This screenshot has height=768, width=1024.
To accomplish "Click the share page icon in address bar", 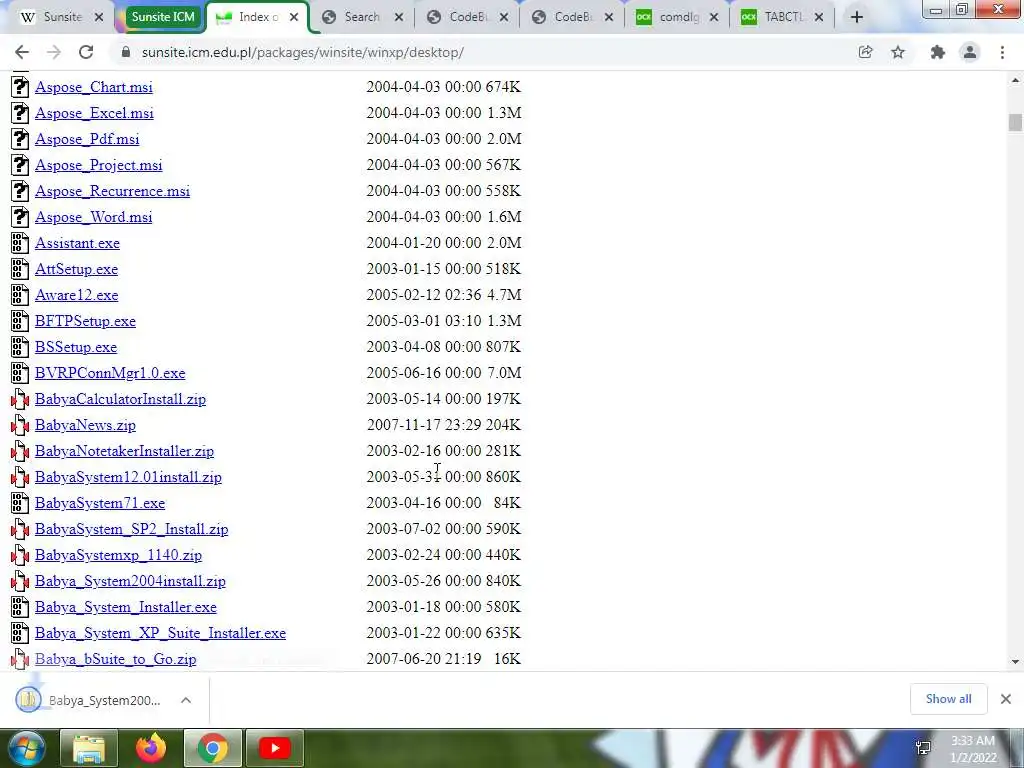I will [x=866, y=52].
